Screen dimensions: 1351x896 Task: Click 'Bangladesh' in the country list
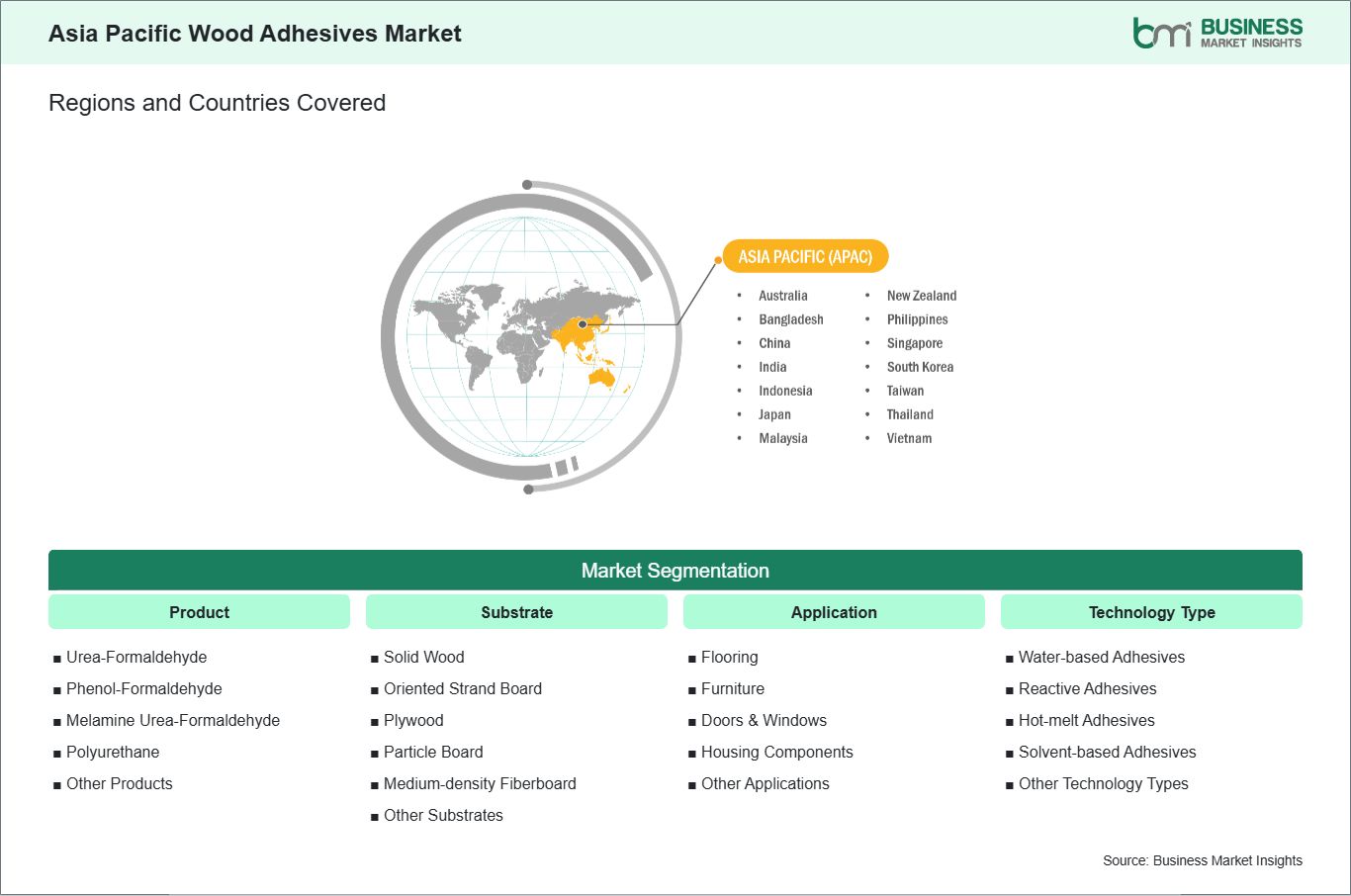click(791, 319)
